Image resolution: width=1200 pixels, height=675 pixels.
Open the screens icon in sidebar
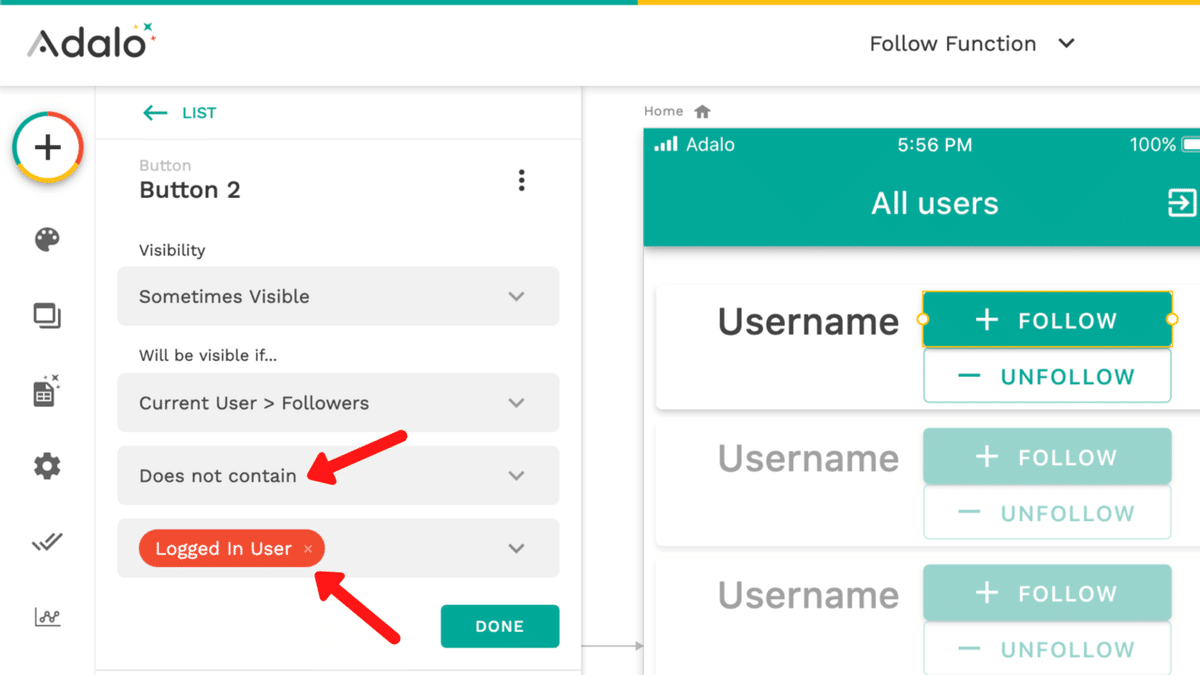(47, 317)
